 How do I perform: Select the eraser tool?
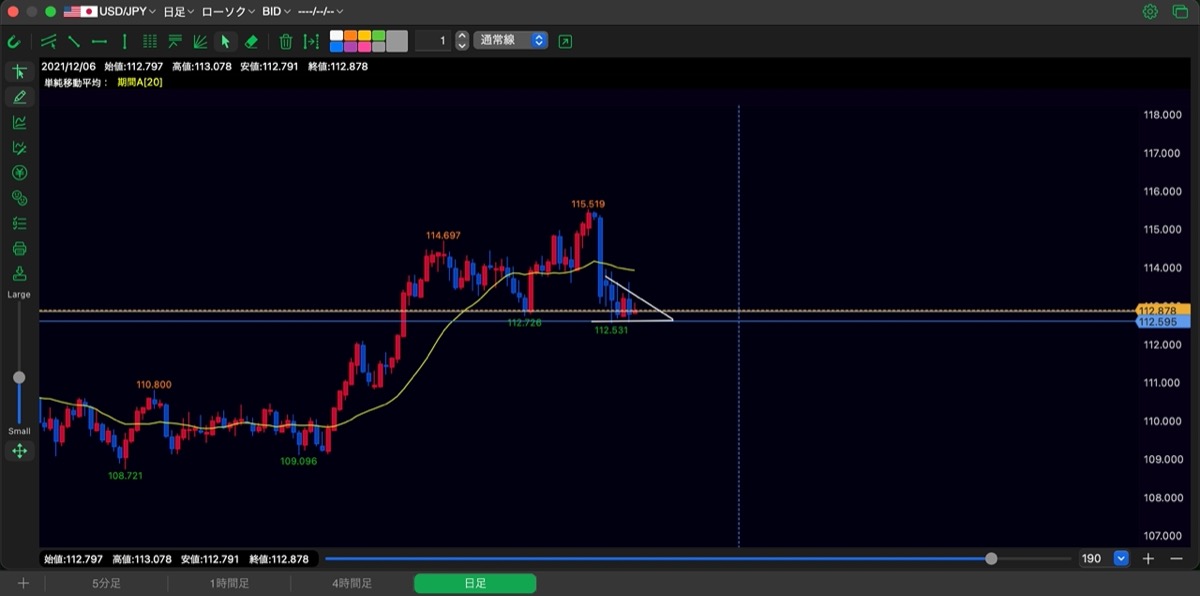pyautogui.click(x=251, y=42)
